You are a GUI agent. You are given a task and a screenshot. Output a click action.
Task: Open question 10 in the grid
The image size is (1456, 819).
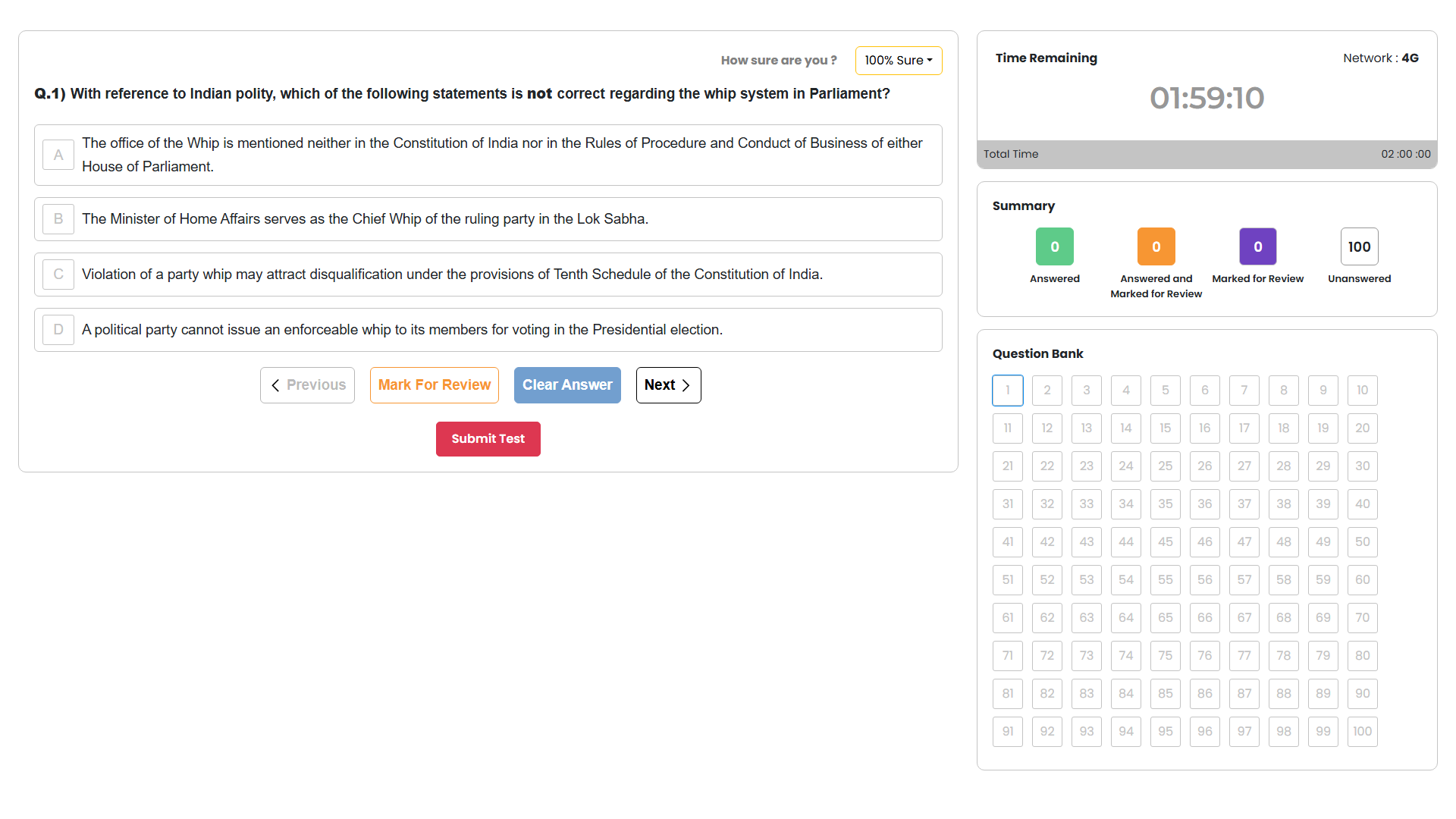tap(1362, 391)
